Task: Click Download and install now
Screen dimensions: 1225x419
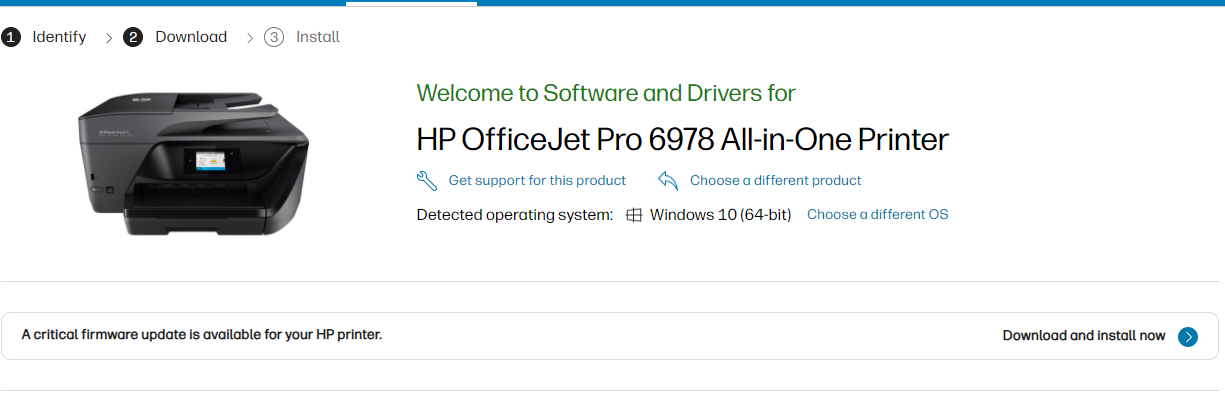Action: pyautogui.click(x=1084, y=336)
